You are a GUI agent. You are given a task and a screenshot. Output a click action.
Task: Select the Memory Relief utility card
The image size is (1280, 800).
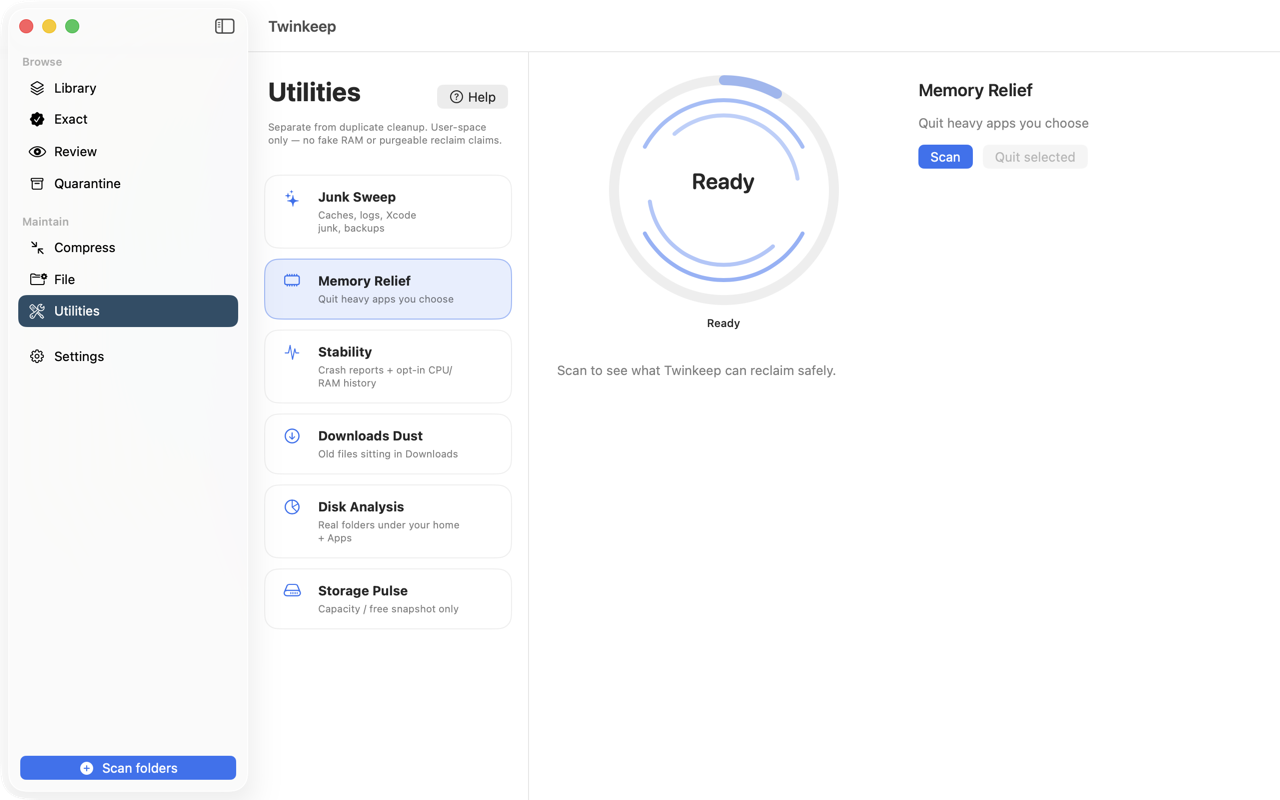pos(388,289)
